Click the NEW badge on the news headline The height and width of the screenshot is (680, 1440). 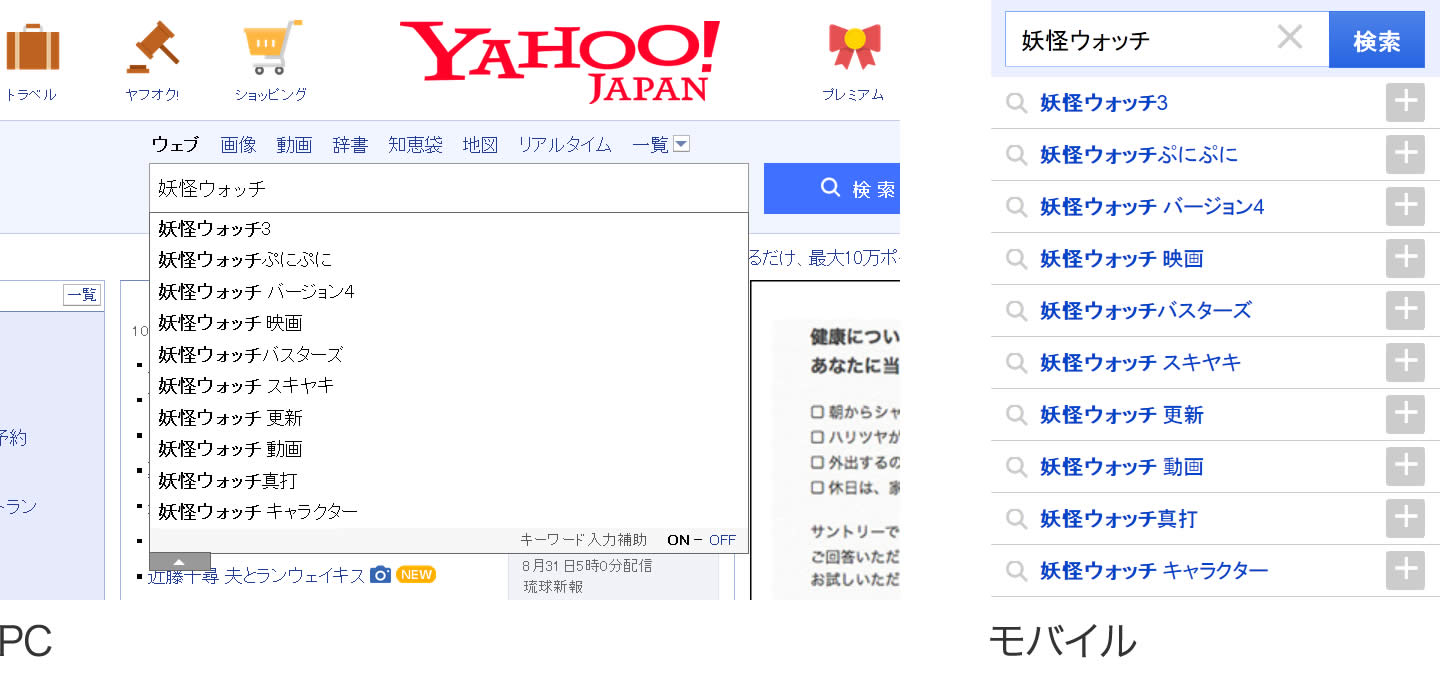click(x=416, y=575)
